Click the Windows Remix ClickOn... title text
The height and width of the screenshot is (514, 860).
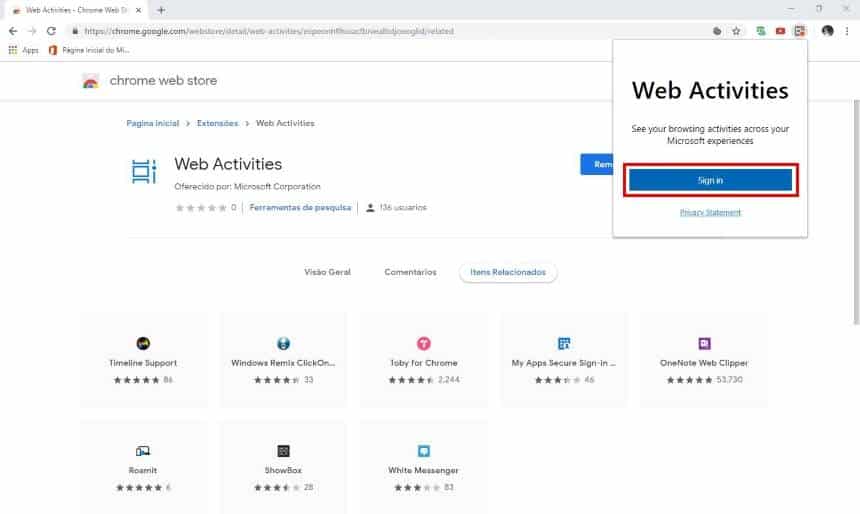pyautogui.click(x=283, y=363)
